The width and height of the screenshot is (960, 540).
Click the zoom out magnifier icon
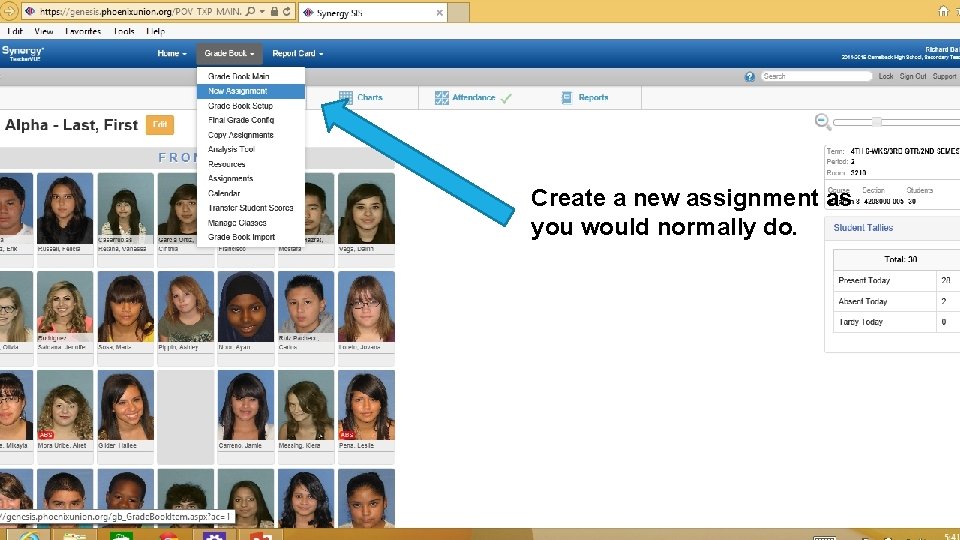[823, 122]
